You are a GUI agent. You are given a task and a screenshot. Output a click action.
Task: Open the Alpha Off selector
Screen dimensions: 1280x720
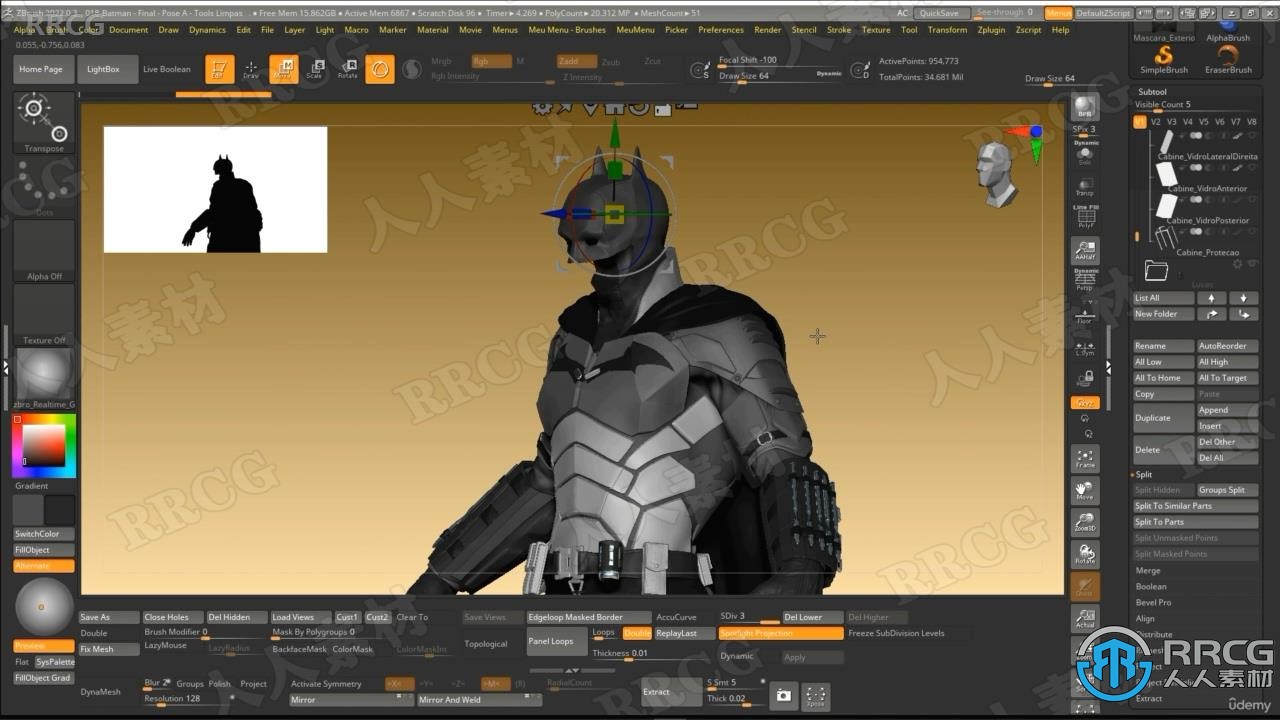44,251
